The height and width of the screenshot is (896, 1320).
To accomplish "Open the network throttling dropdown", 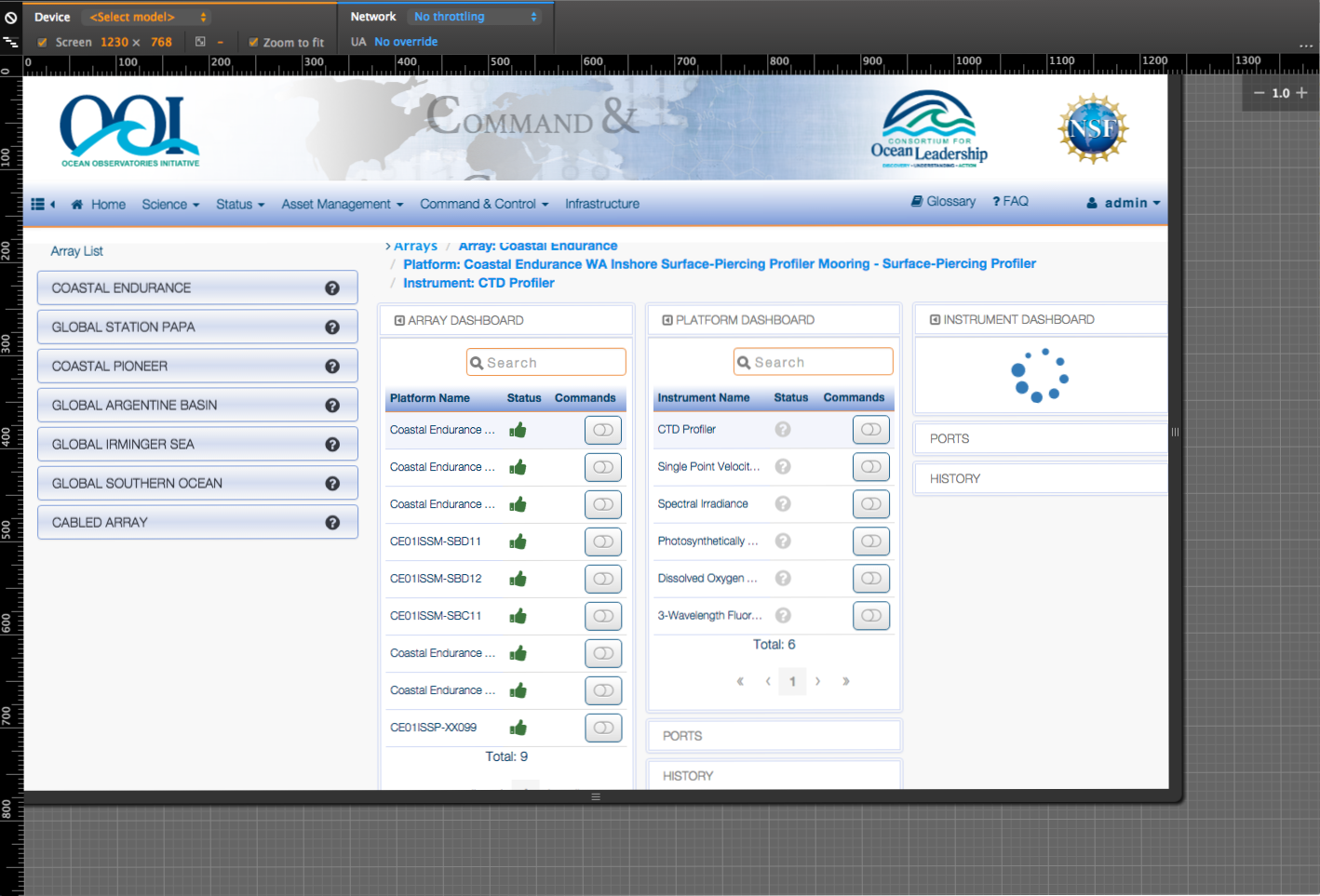I will point(475,17).
